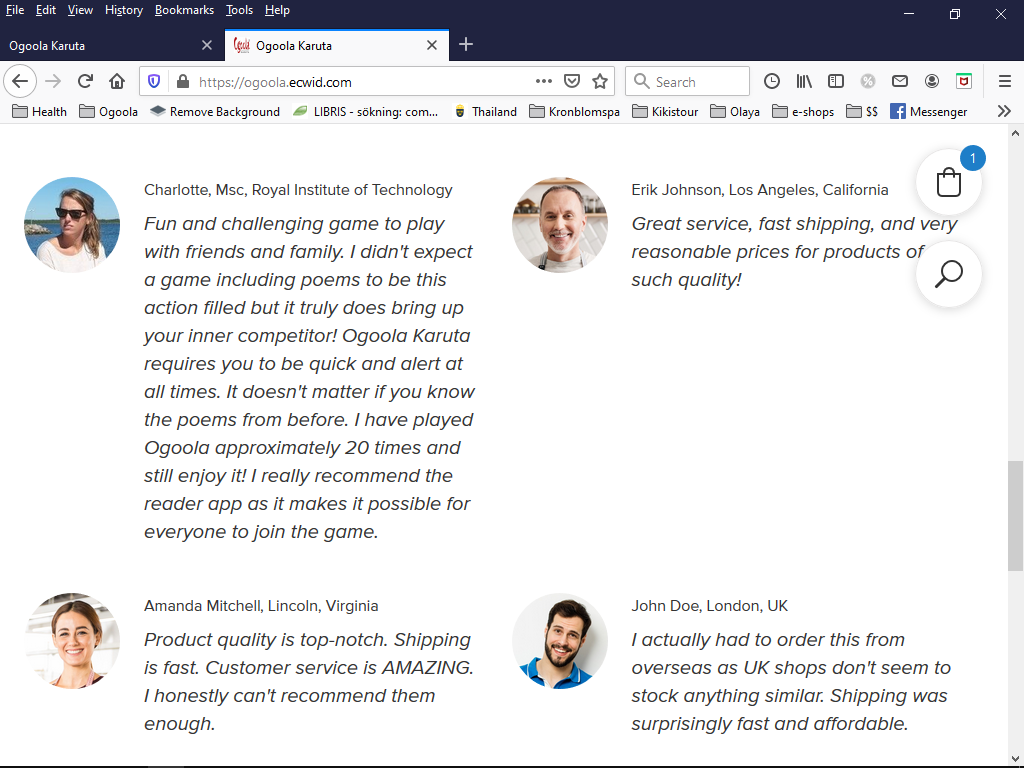Viewport: 1024px width, 768px height.
Task: Toggle the sidebar view icon
Action: click(x=836, y=82)
